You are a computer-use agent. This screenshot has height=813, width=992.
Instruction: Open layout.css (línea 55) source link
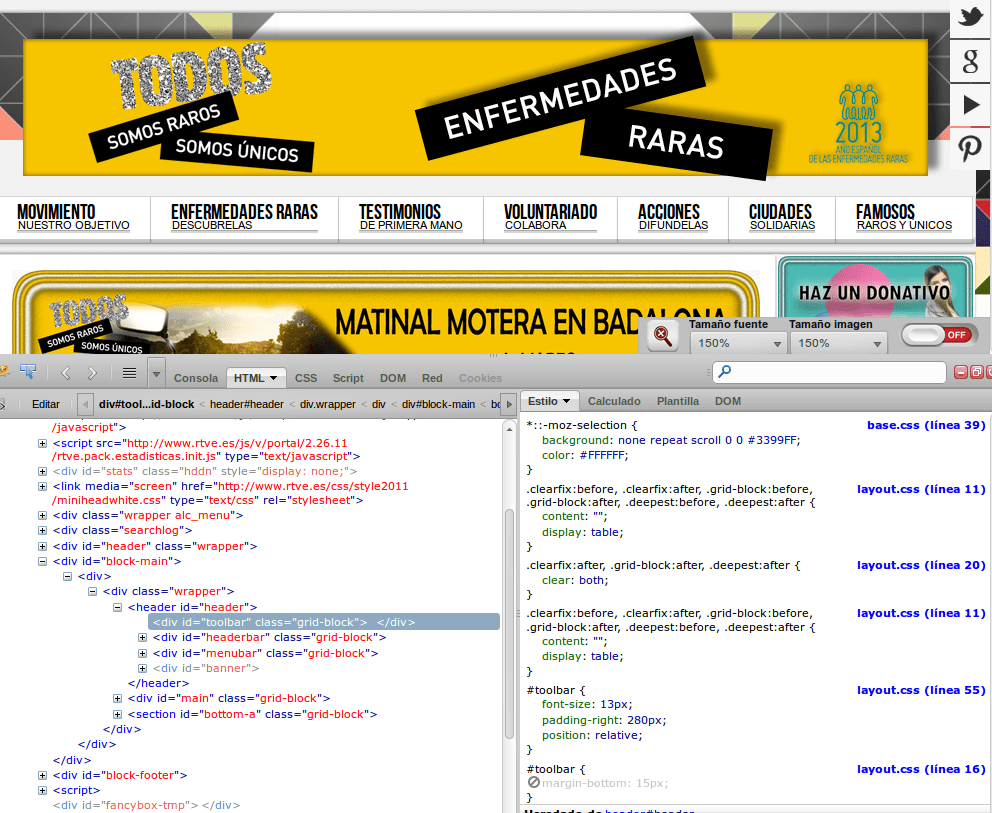click(921, 690)
